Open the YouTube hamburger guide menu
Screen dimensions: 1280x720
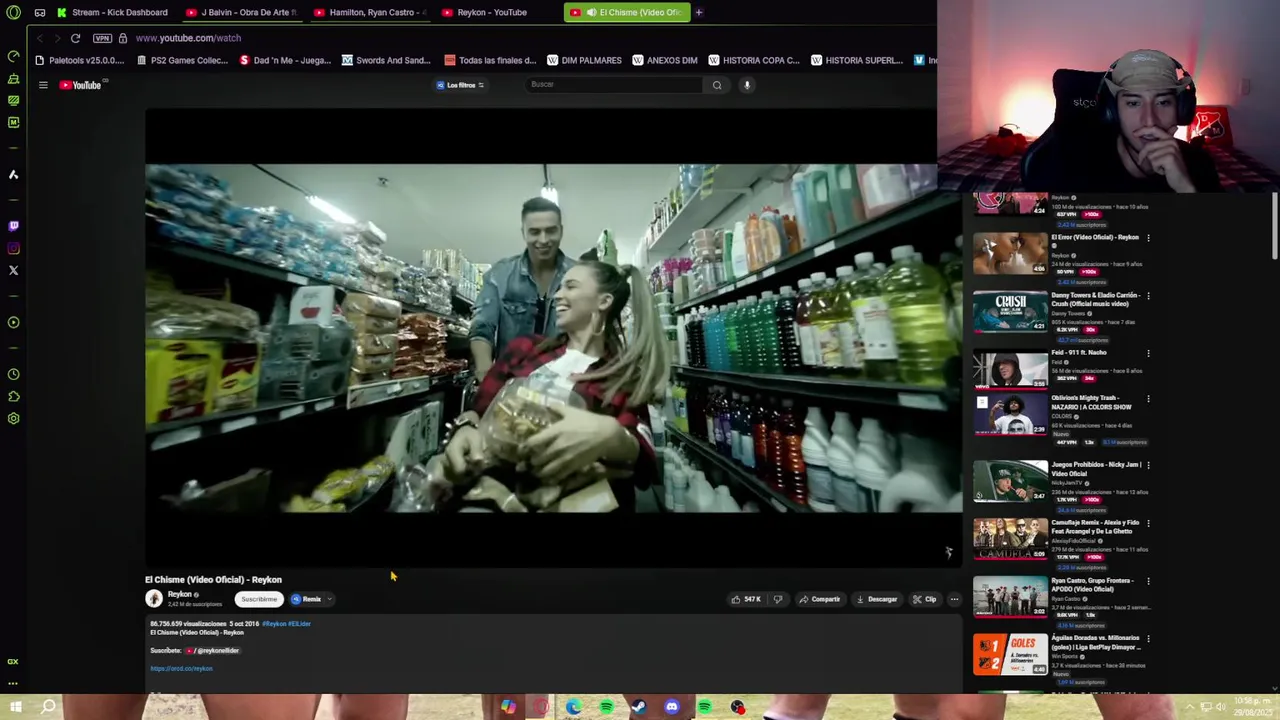click(43, 85)
